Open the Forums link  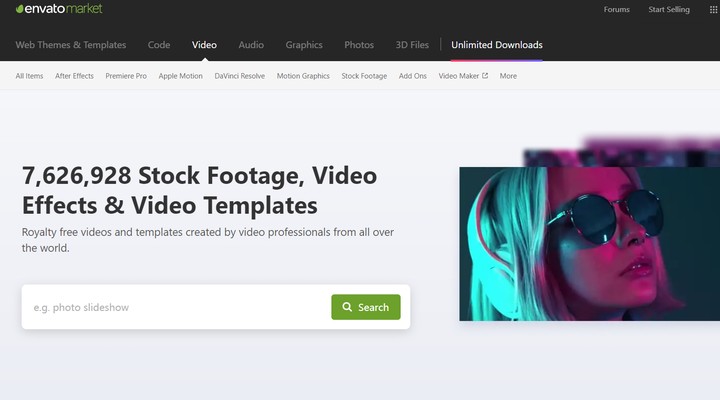616,10
